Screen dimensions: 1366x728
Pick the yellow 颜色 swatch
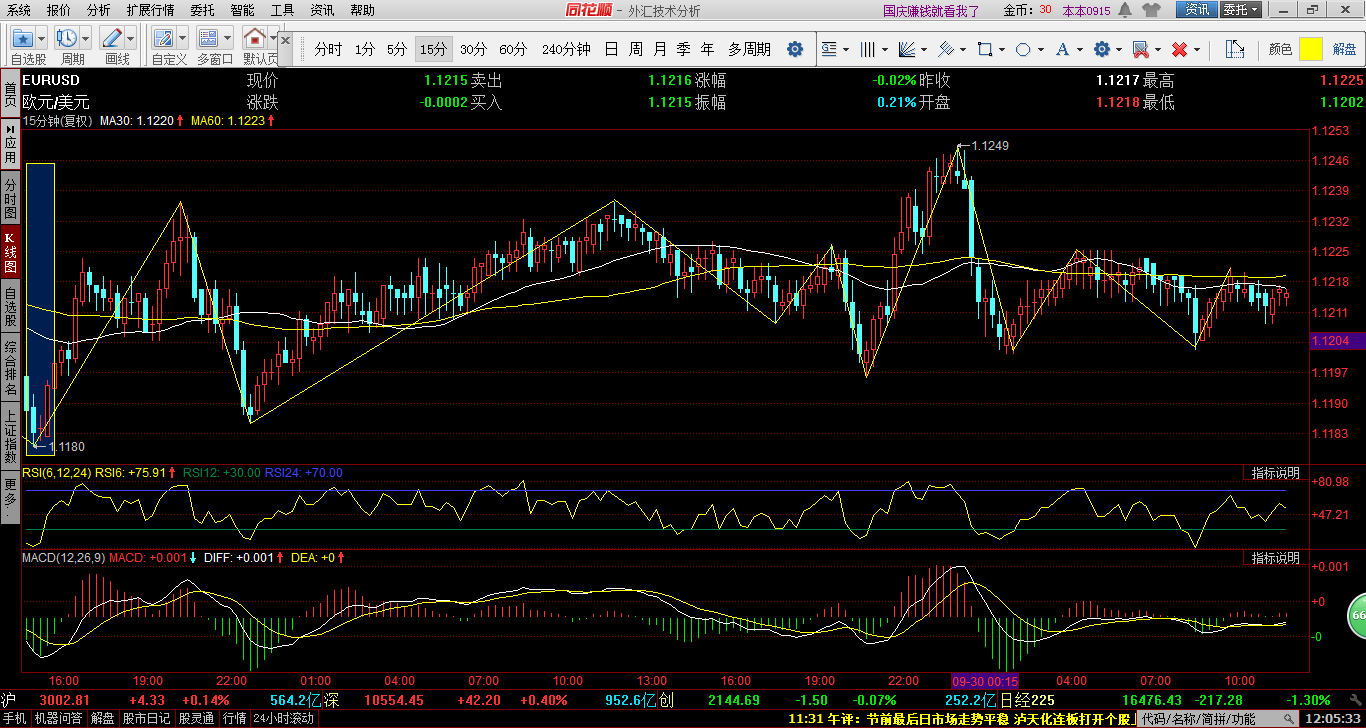click(1310, 49)
